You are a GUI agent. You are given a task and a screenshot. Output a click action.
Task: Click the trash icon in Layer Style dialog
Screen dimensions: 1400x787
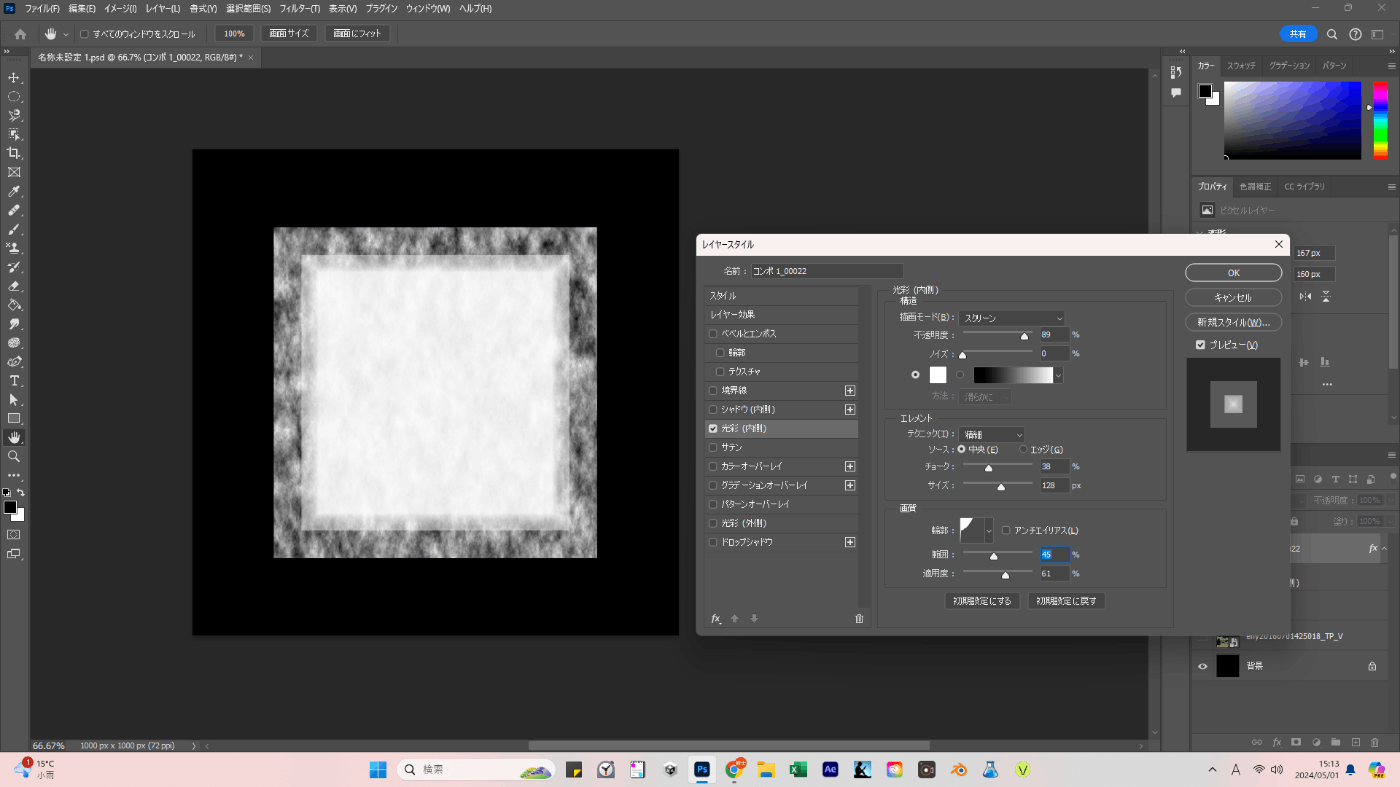(859, 619)
